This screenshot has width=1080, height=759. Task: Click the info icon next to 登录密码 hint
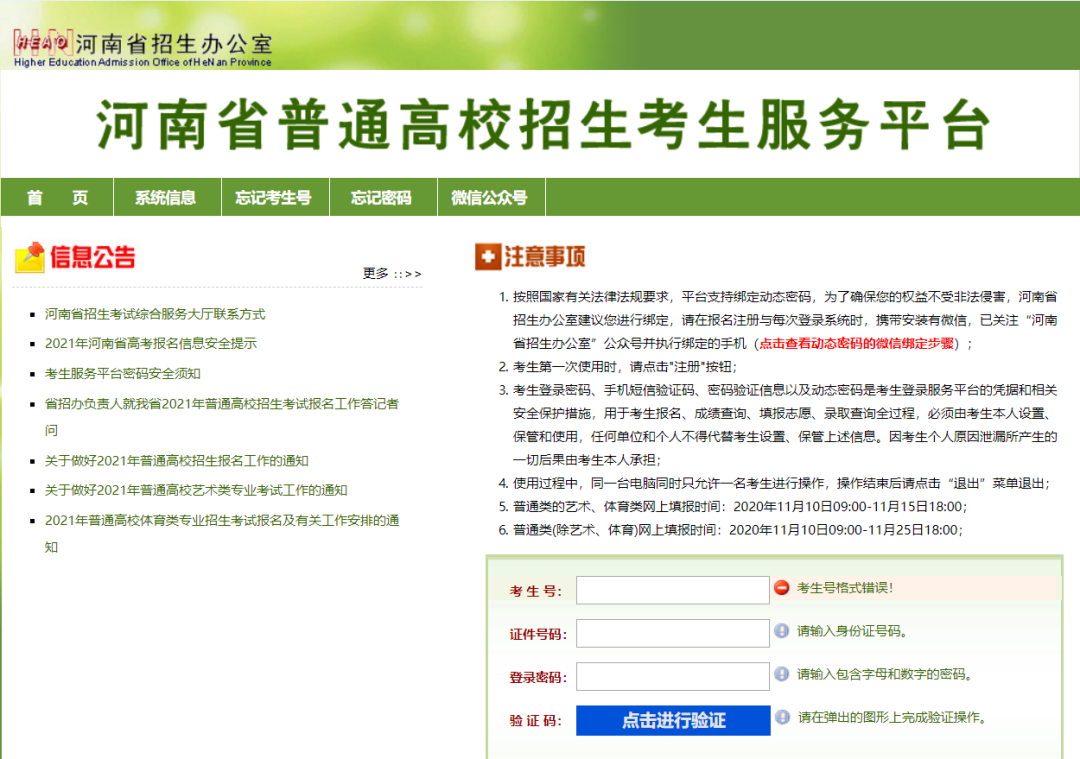[x=782, y=674]
